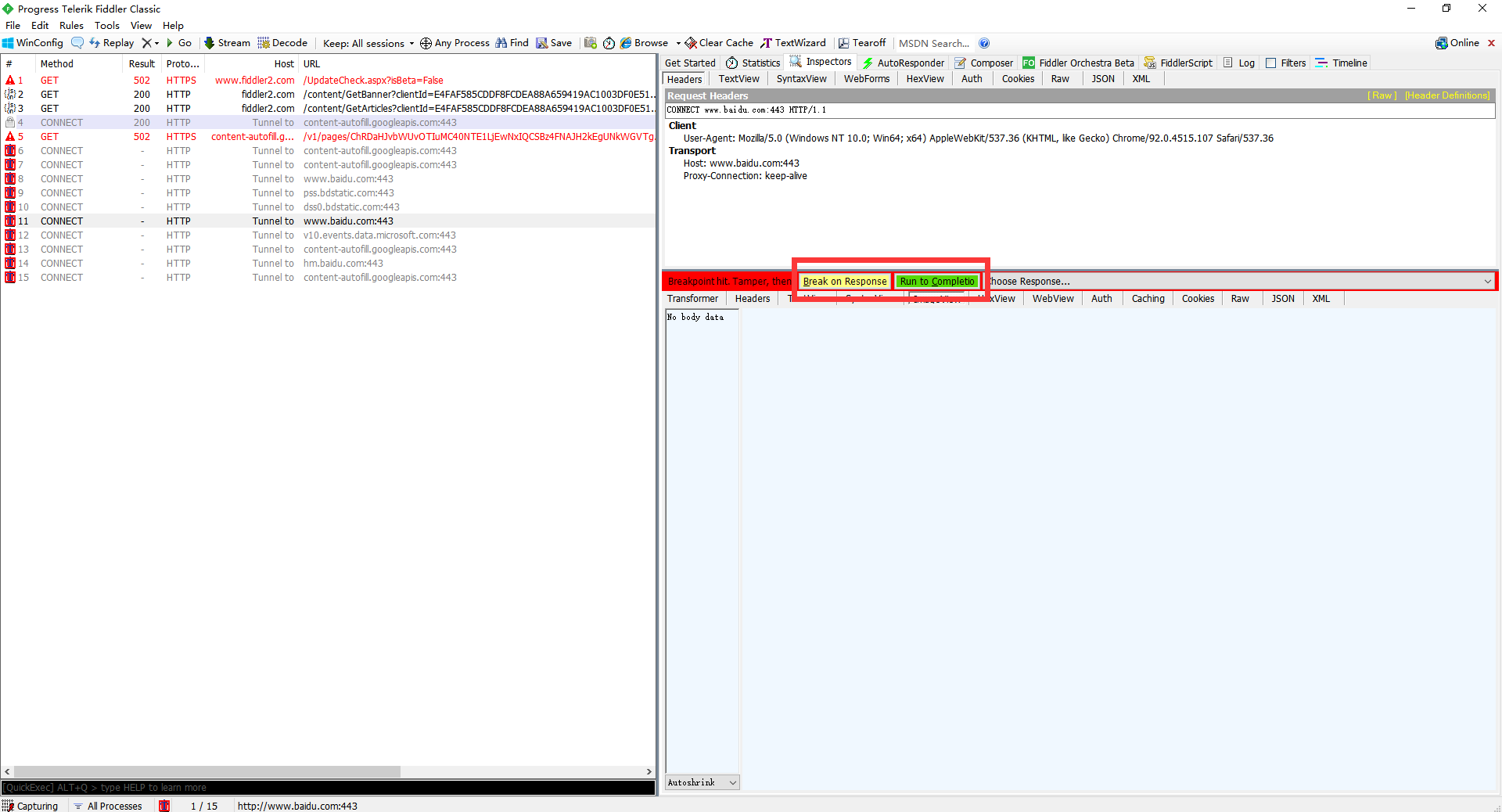Viewport: 1502px width, 812px height.
Task: Click All Processes filter in status bar
Action: coord(108,806)
